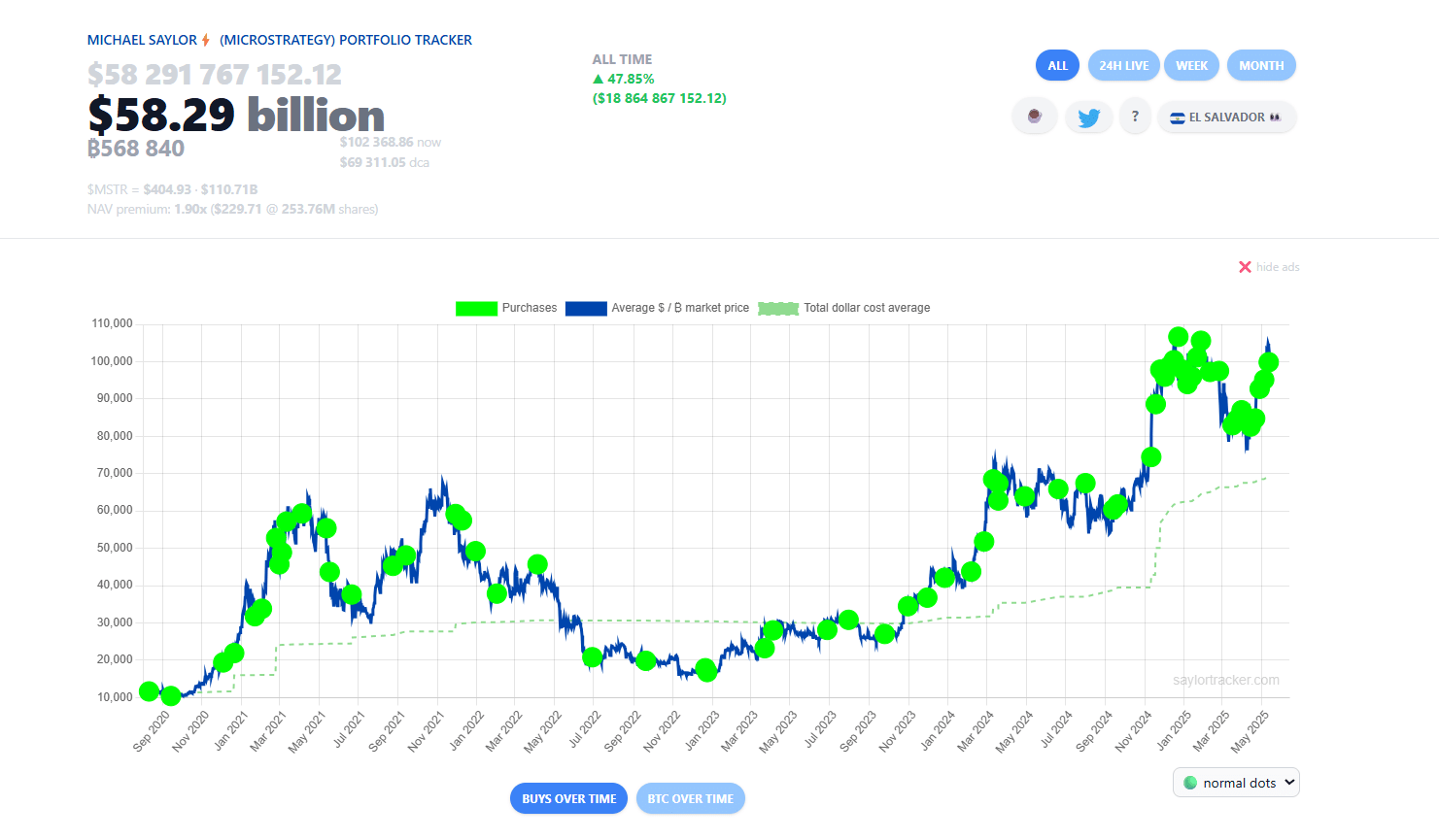
Task: Click the purchase dot at the Nov 2024 70,000 level
Action: tap(1150, 457)
